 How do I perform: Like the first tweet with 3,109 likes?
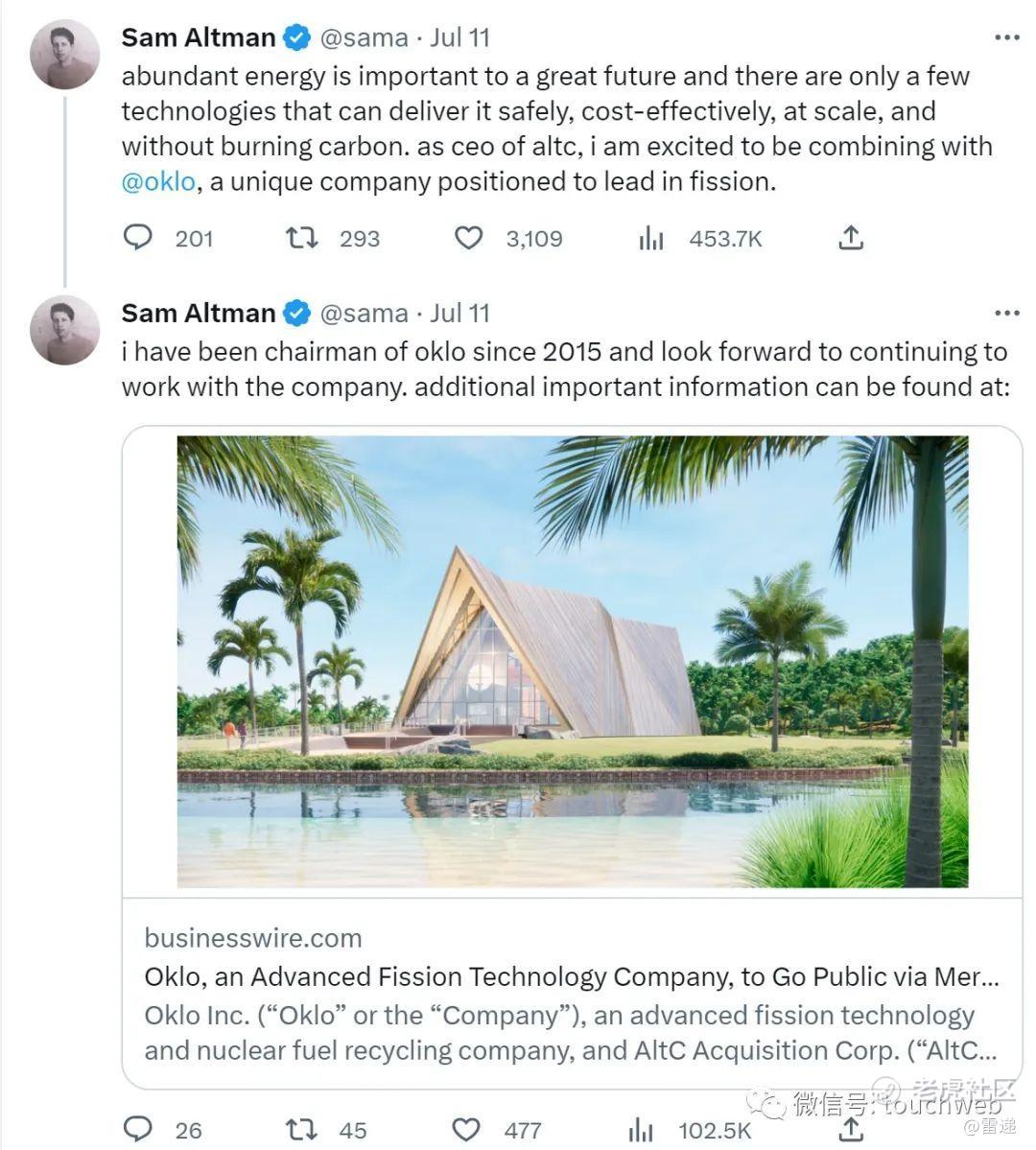tap(468, 238)
